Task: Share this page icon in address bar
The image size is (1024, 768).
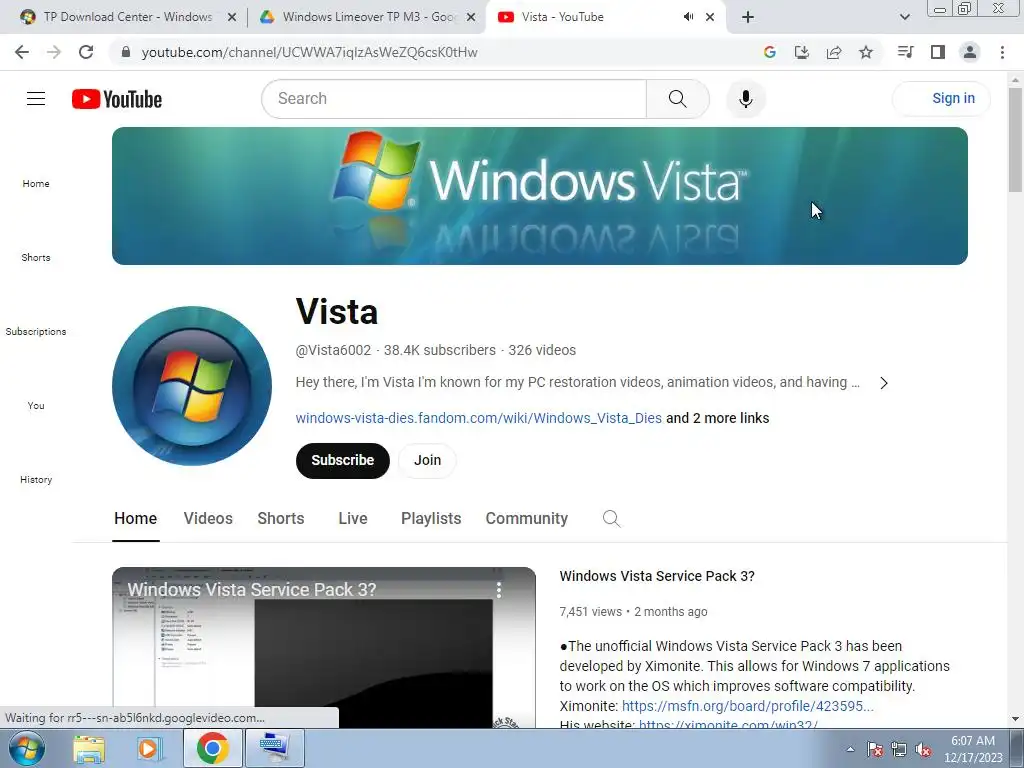Action: click(833, 52)
